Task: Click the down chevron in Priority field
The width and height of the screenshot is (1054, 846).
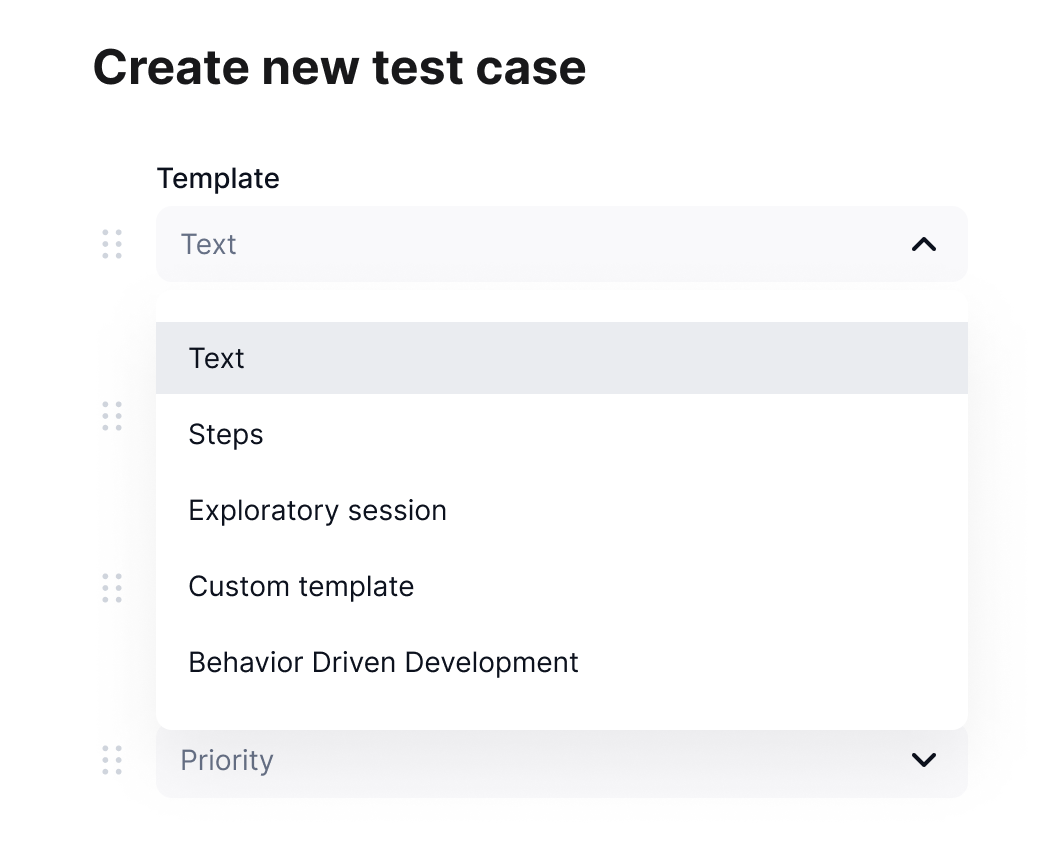Action: (x=924, y=760)
